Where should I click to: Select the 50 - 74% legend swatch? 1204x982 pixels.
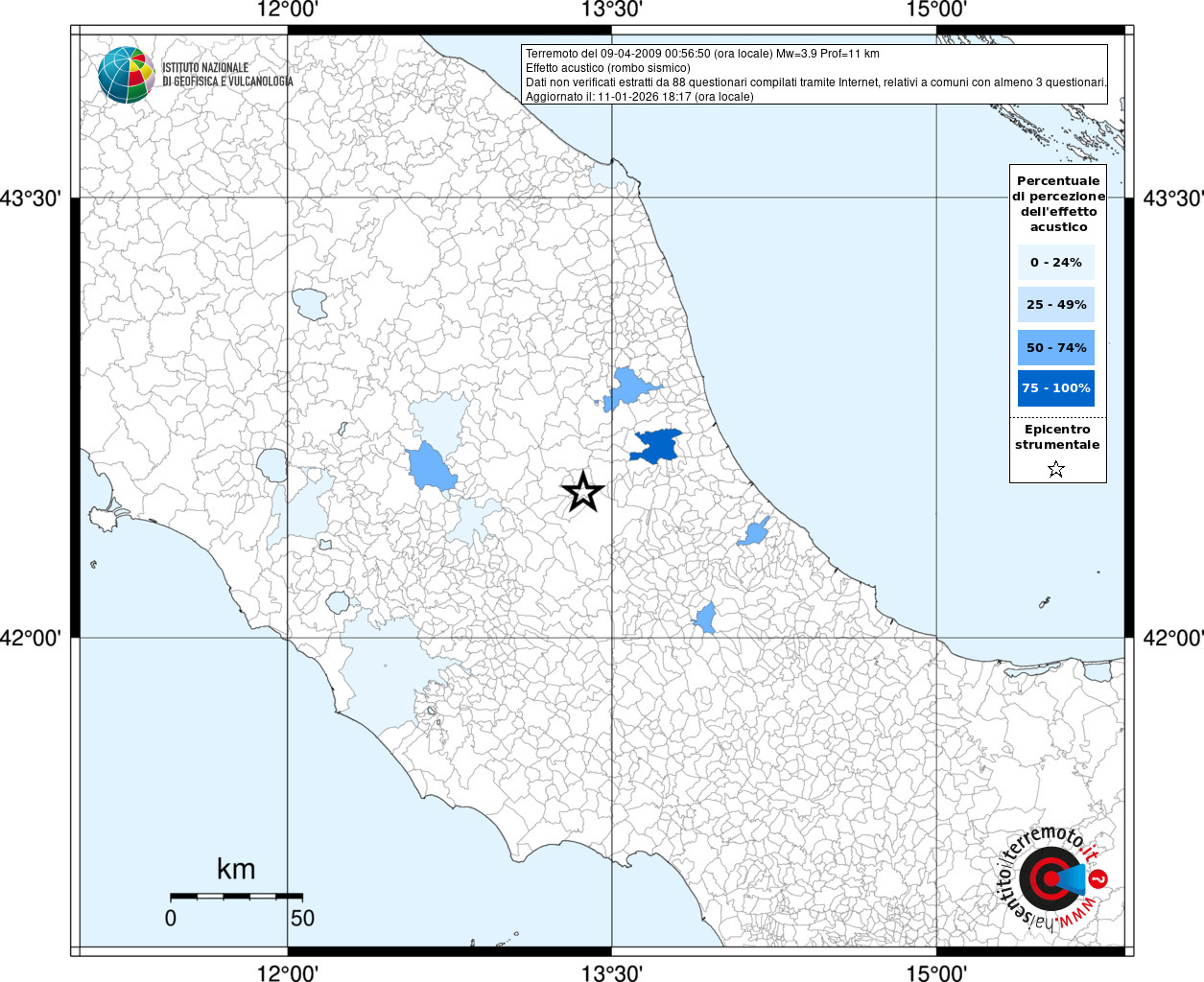1055,347
